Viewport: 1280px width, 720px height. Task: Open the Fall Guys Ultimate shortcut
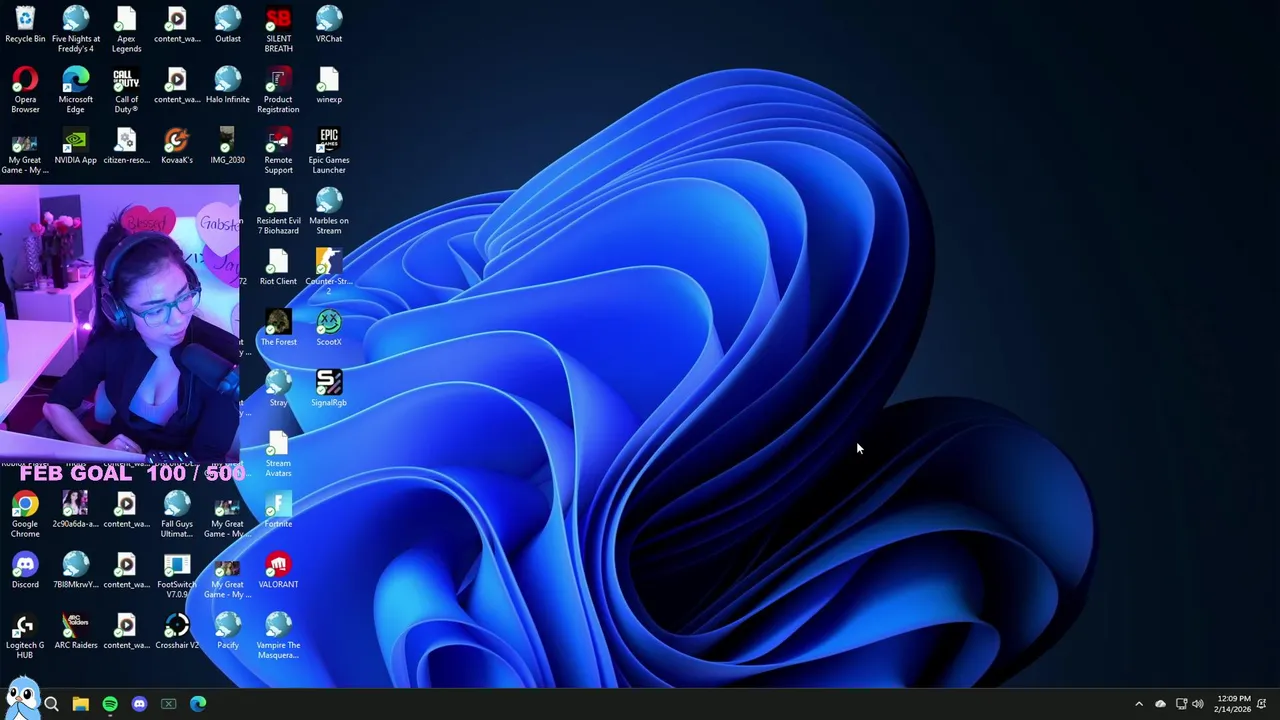click(x=177, y=514)
